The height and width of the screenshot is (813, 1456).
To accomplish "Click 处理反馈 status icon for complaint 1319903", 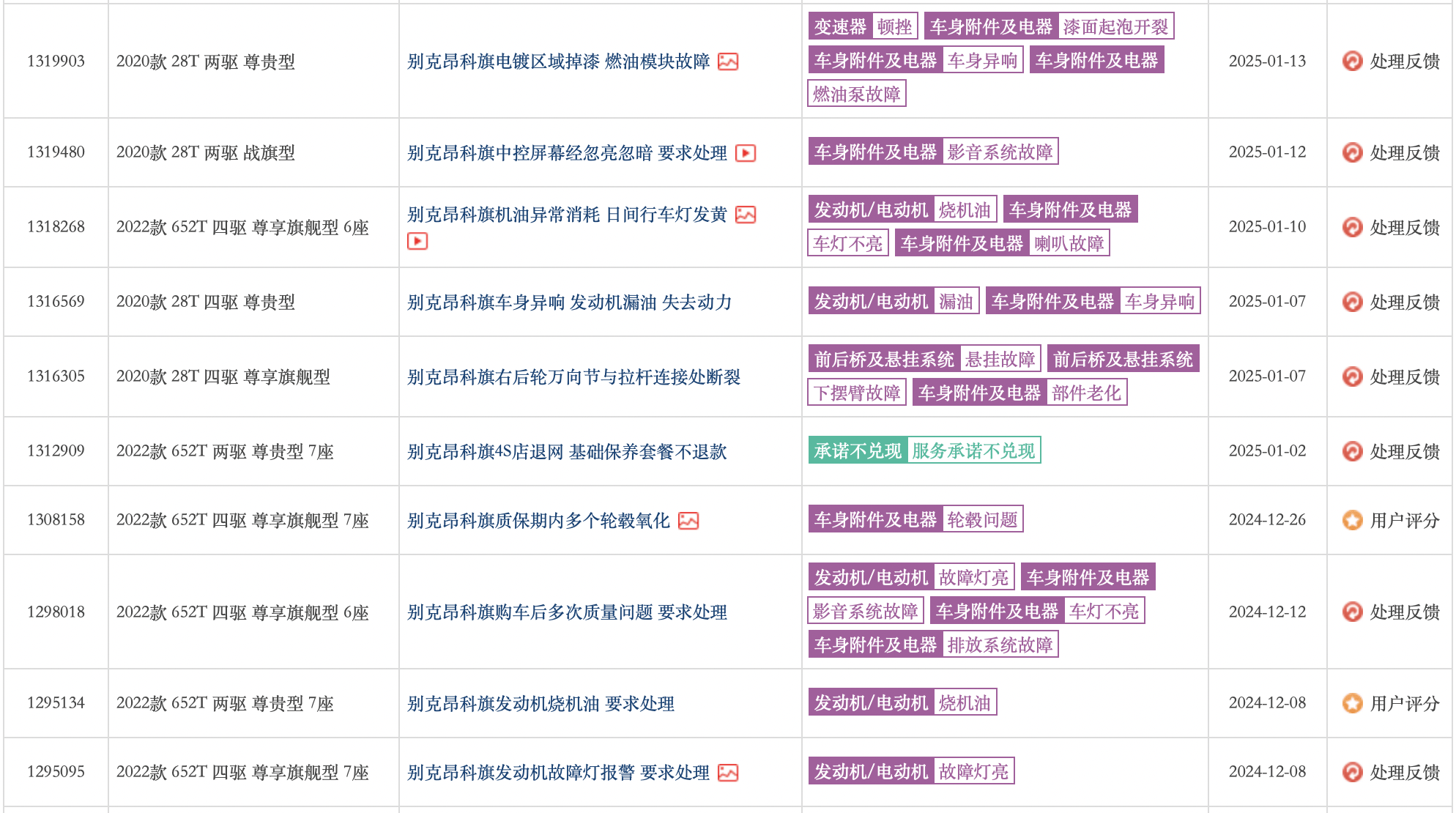I will pos(1352,61).
